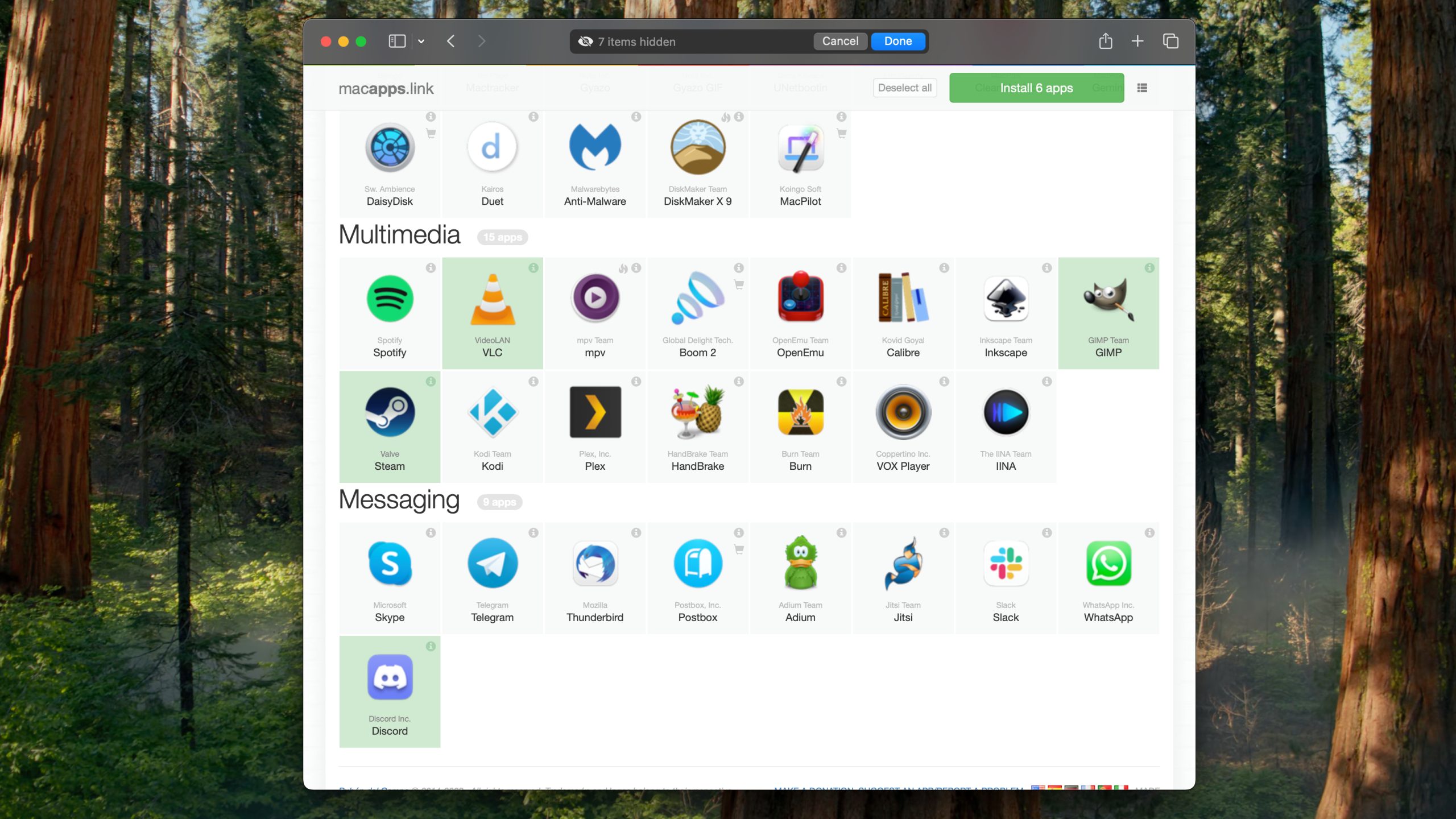This screenshot has width=1456, height=819.
Task: Click the WhatsApp app icon
Action: [1108, 564]
